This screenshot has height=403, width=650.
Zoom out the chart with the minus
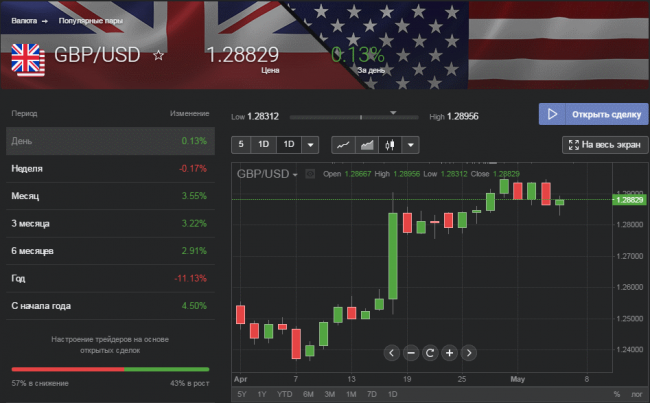[x=409, y=352]
